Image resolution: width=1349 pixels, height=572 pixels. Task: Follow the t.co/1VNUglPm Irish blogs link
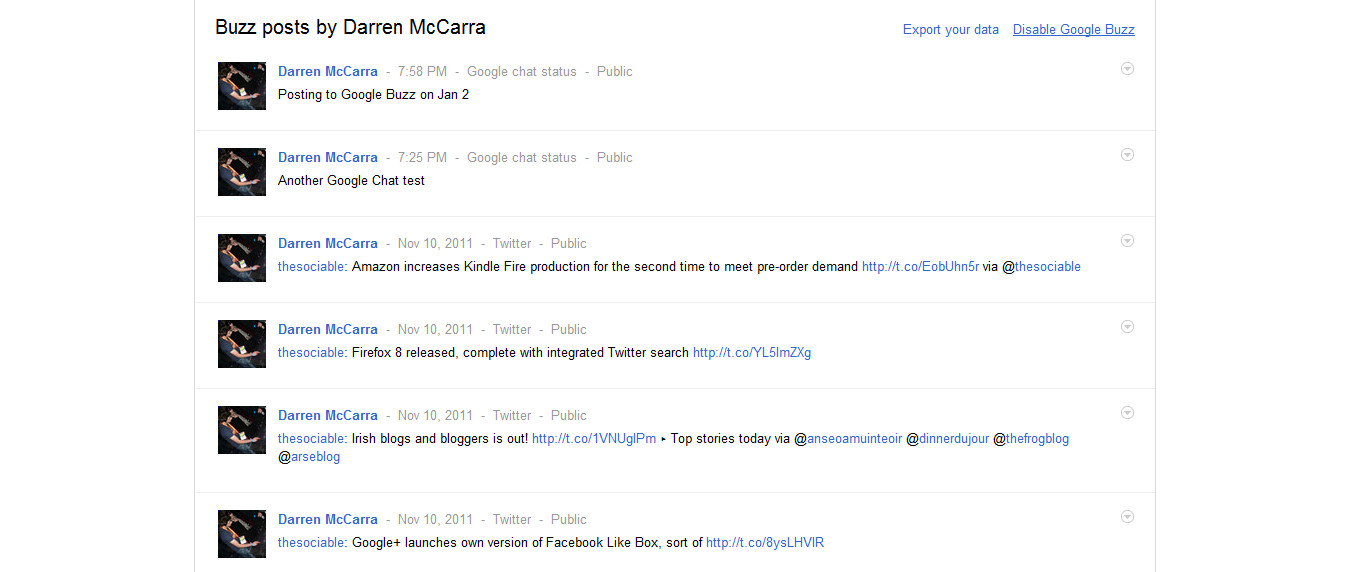(593, 439)
